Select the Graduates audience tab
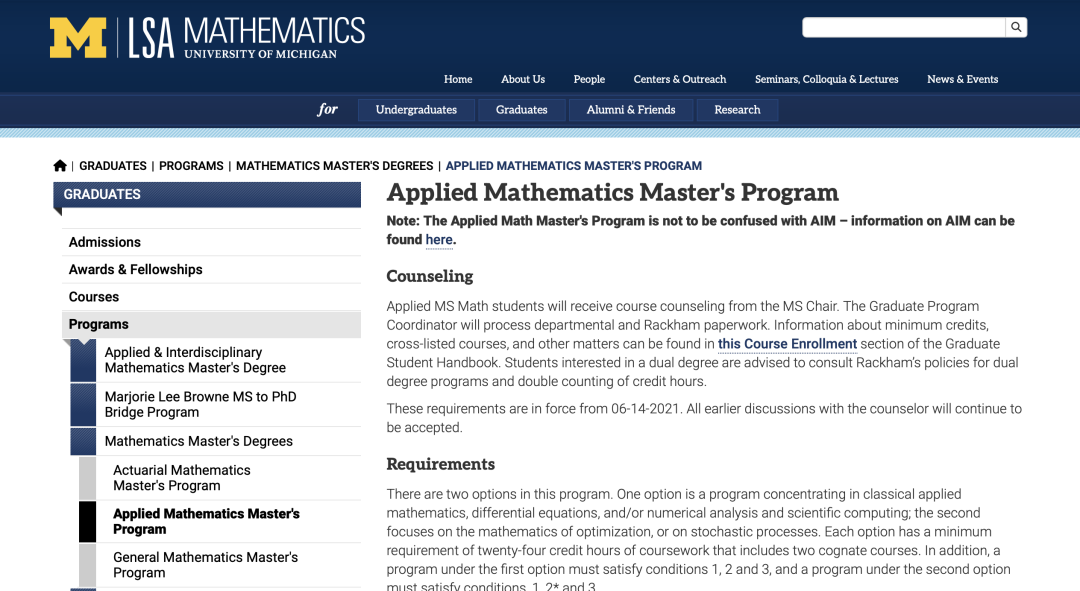Image resolution: width=1080 pixels, height=591 pixels. (x=521, y=110)
